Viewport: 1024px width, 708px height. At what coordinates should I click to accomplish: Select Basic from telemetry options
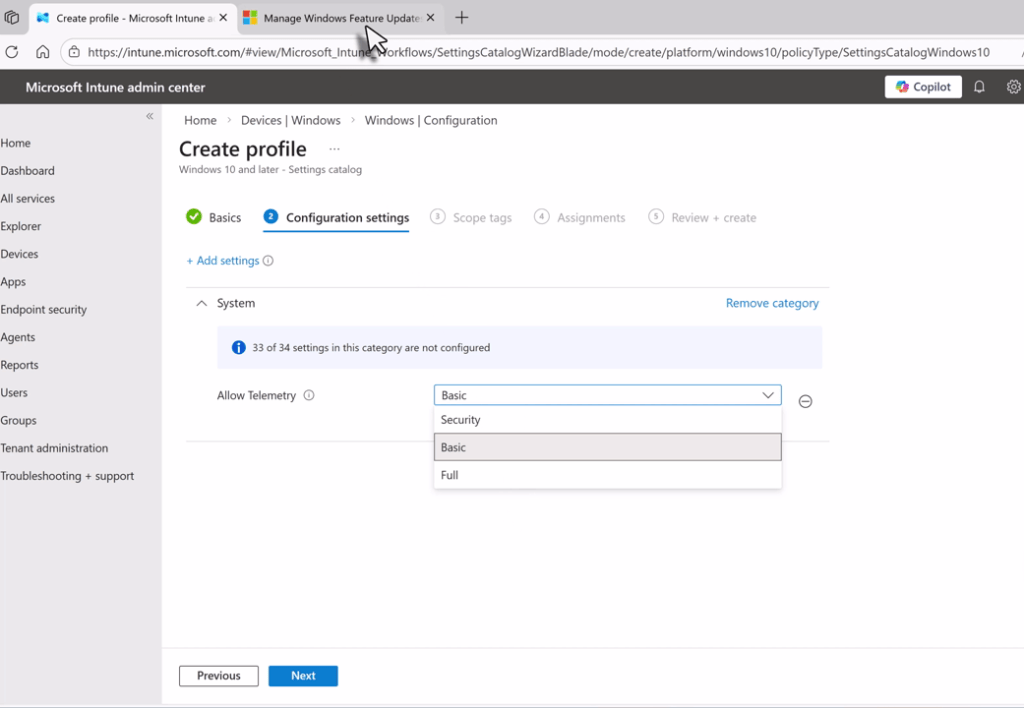pos(607,447)
